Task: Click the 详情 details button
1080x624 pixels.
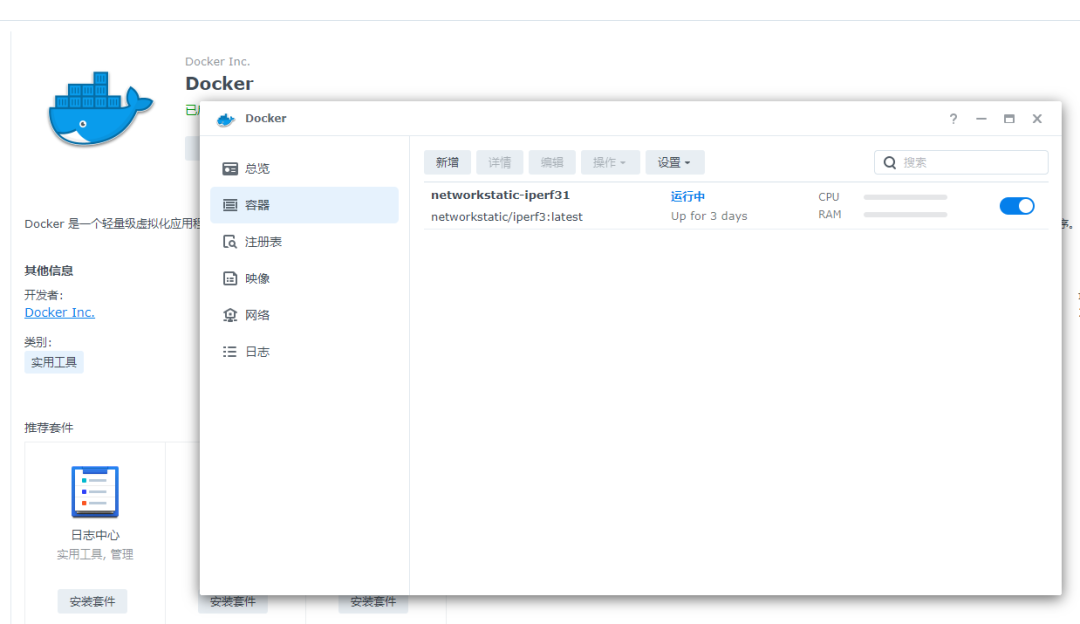Action: coord(499,163)
